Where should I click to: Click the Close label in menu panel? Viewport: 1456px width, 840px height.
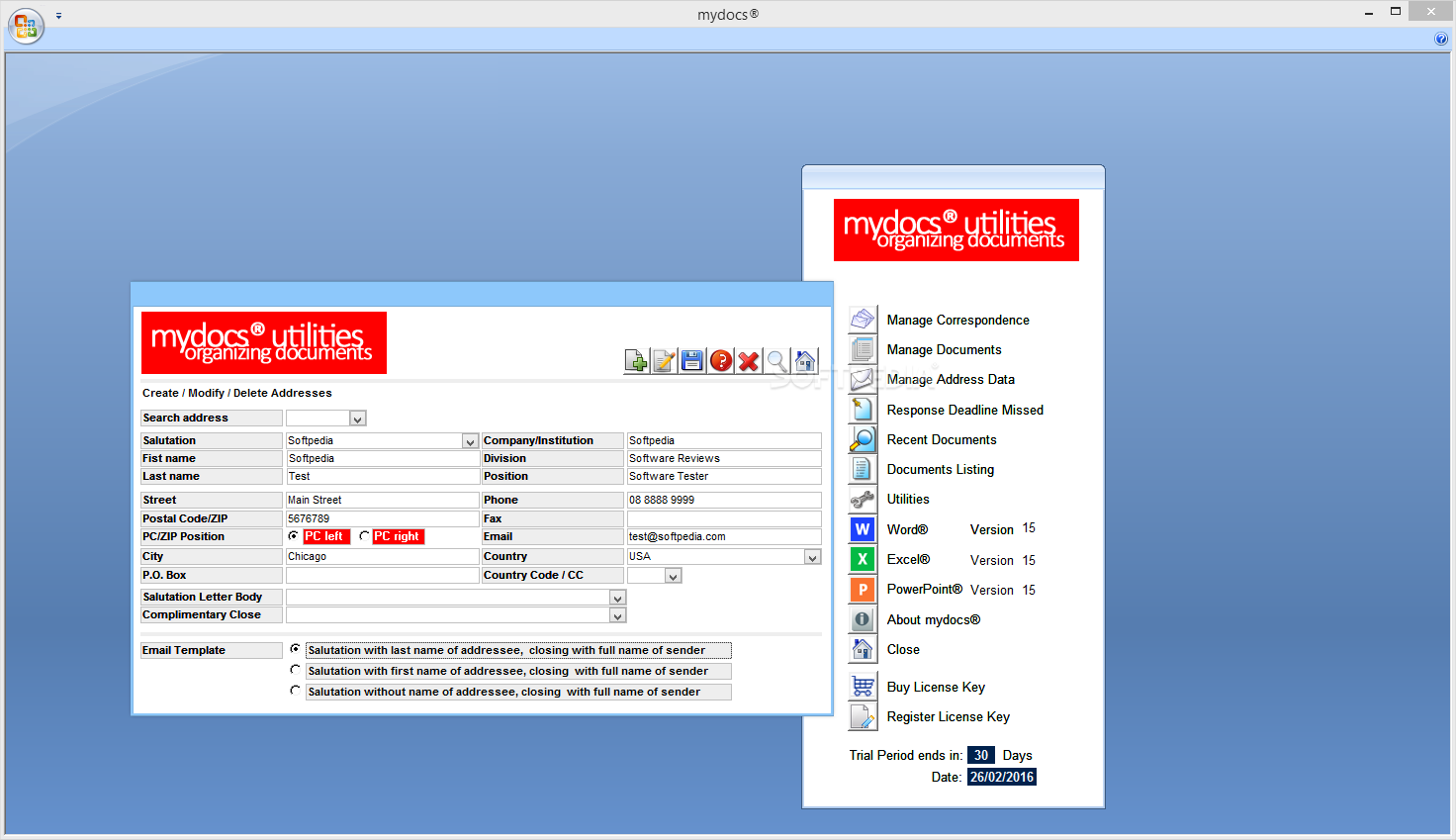[x=903, y=649]
